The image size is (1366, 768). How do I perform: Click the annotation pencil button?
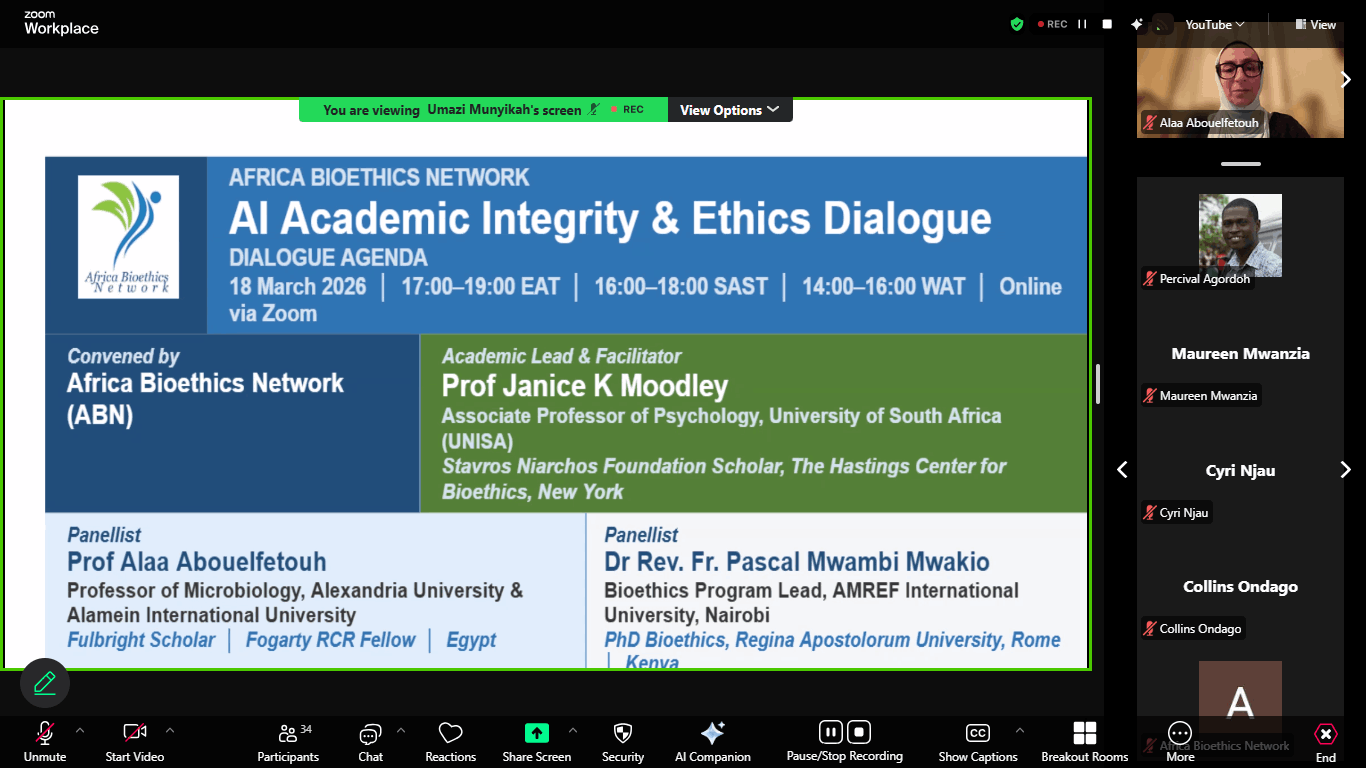coord(45,683)
